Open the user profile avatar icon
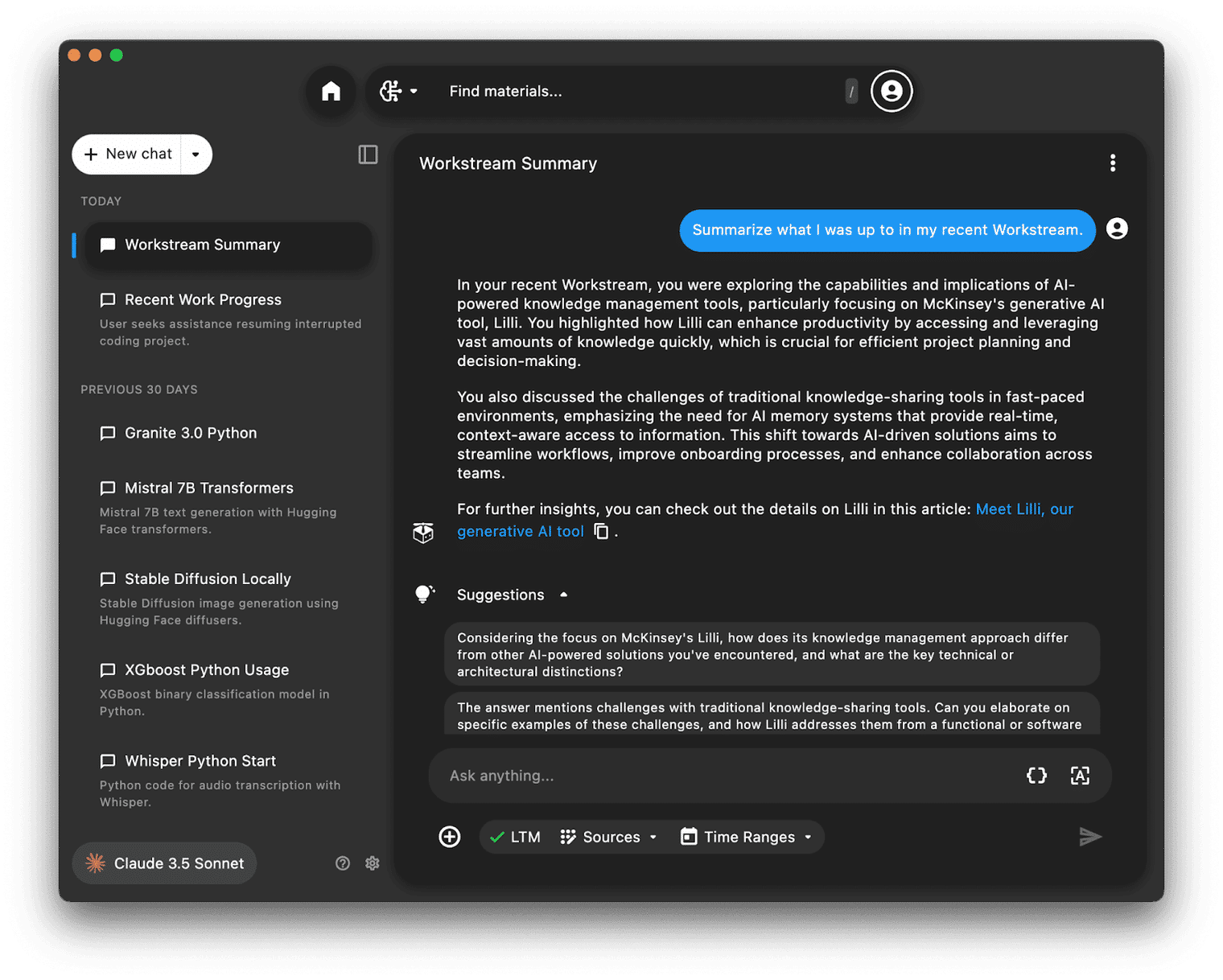The width and height of the screenshot is (1223, 980). point(891,91)
